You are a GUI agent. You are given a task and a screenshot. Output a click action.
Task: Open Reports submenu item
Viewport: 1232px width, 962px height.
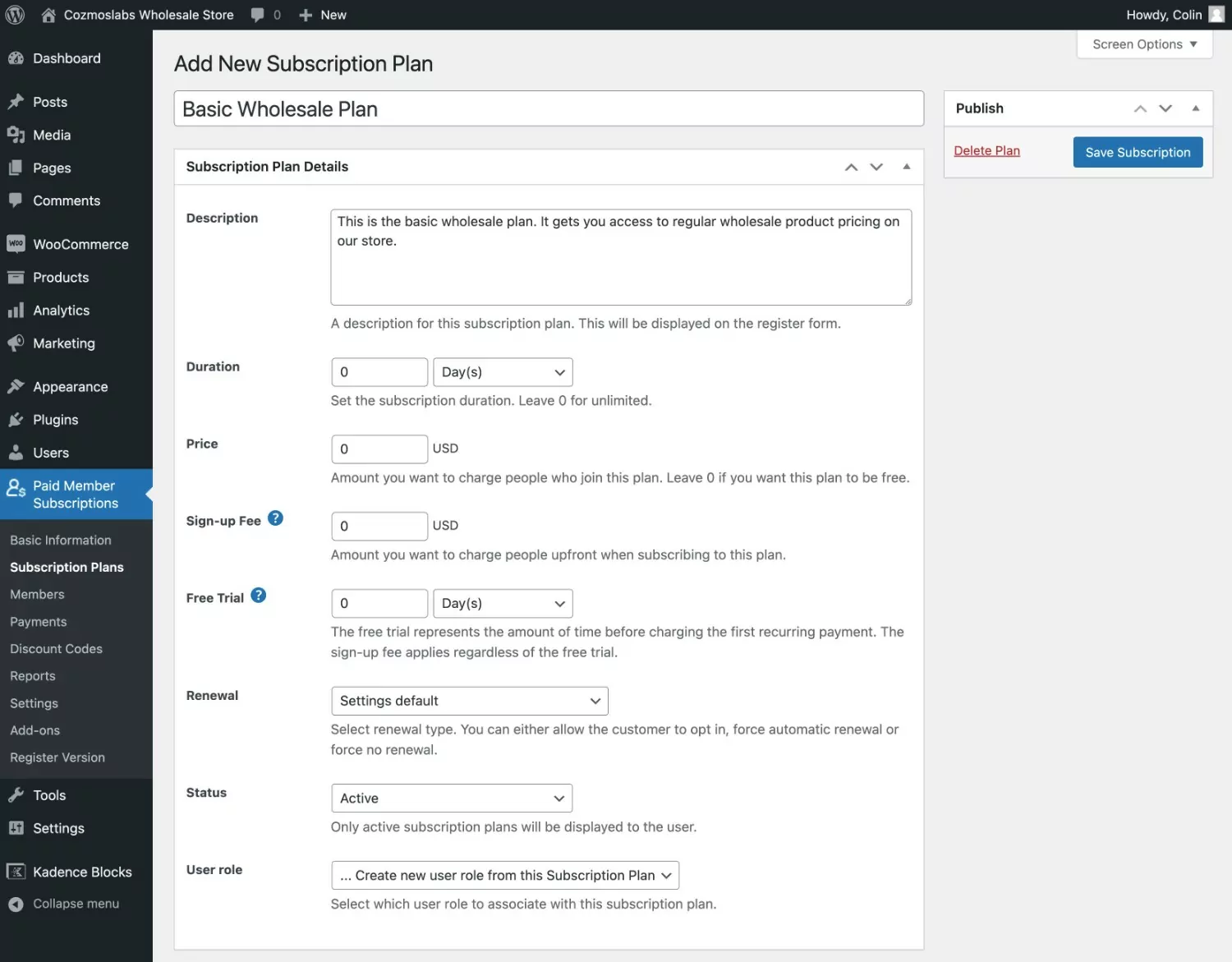tap(33, 676)
